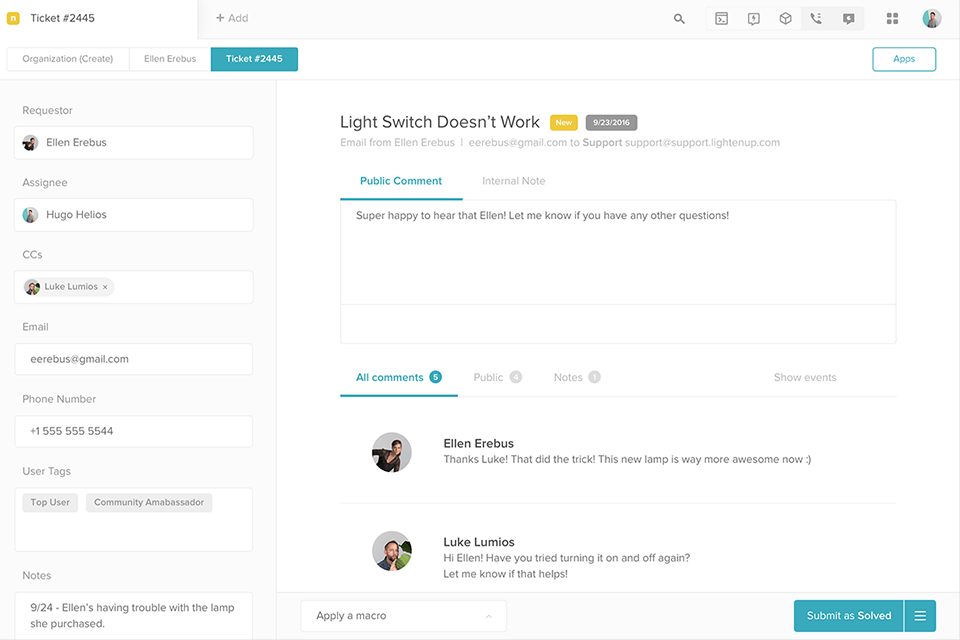The height and width of the screenshot is (640, 960).
Task: Switch to the Internal Note tab
Action: coord(513,181)
